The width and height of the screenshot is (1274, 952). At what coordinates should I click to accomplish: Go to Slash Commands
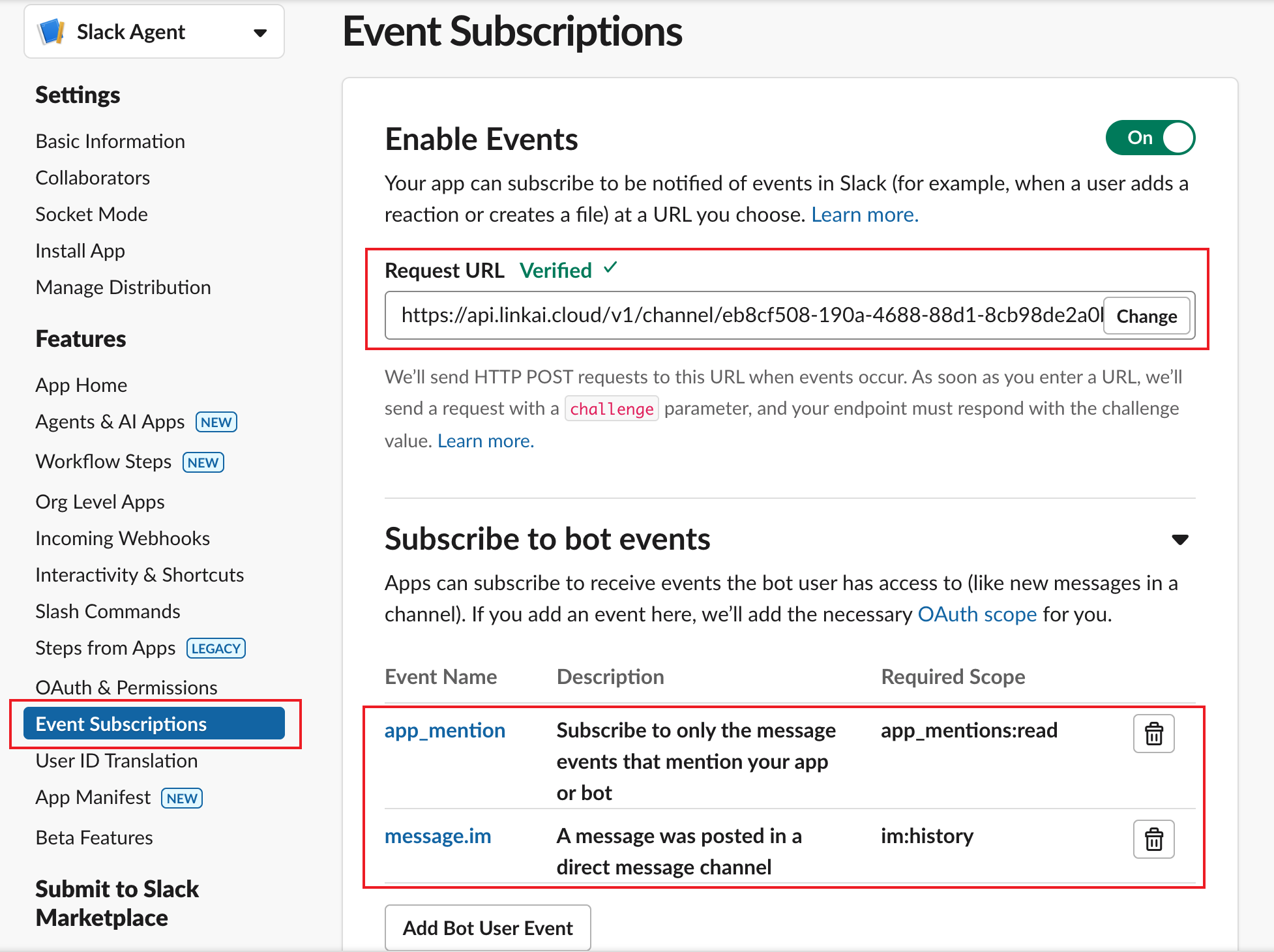pyautogui.click(x=108, y=612)
